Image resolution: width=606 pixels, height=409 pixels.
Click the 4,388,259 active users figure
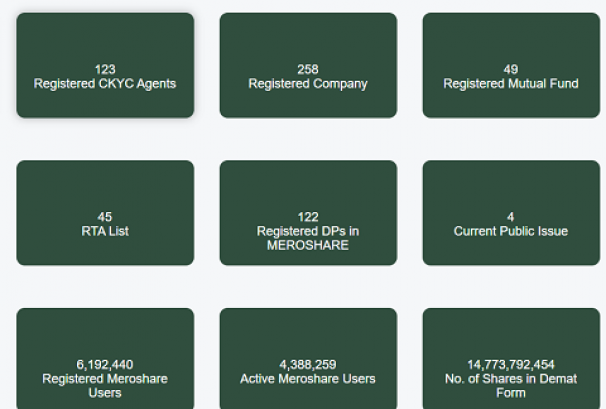307,364
